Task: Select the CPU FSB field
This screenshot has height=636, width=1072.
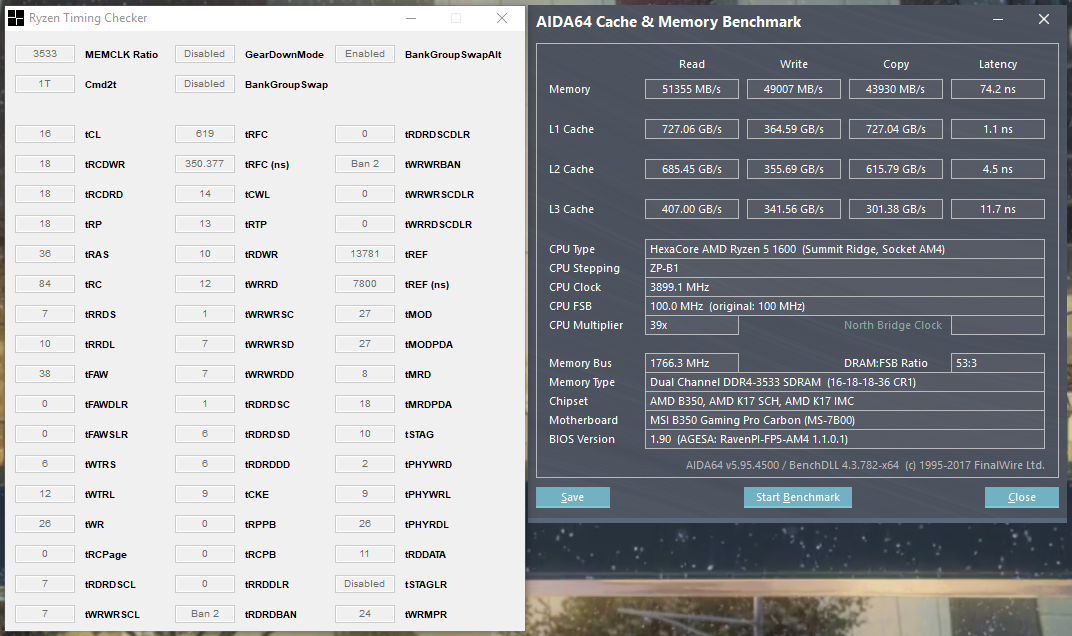Action: click(x=844, y=306)
